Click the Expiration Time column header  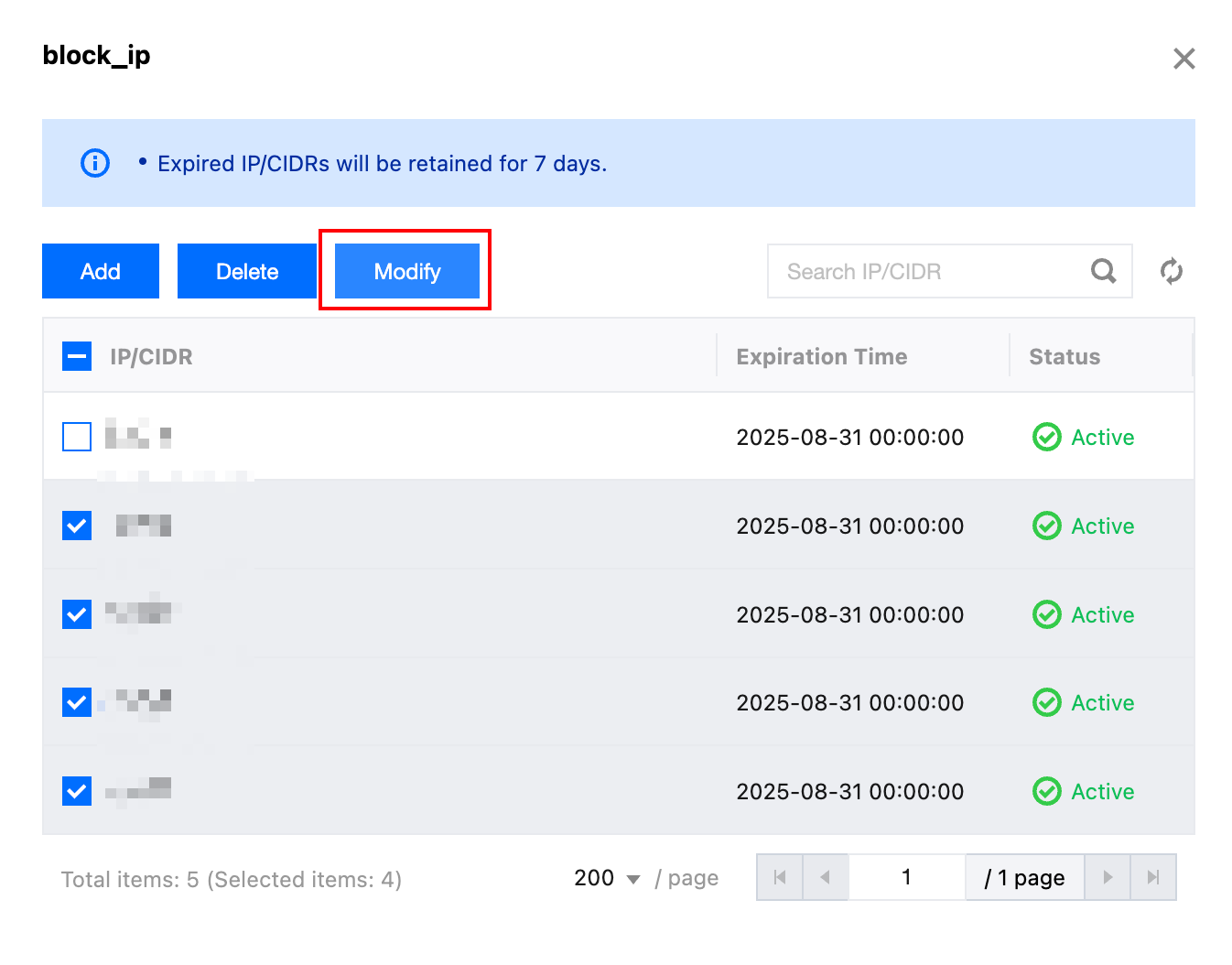821,356
